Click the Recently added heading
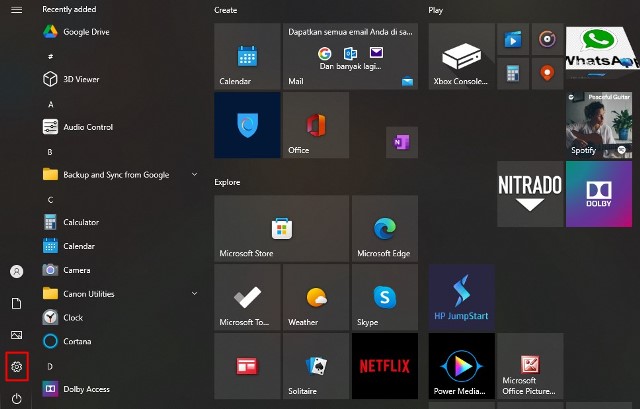 [x=69, y=9]
